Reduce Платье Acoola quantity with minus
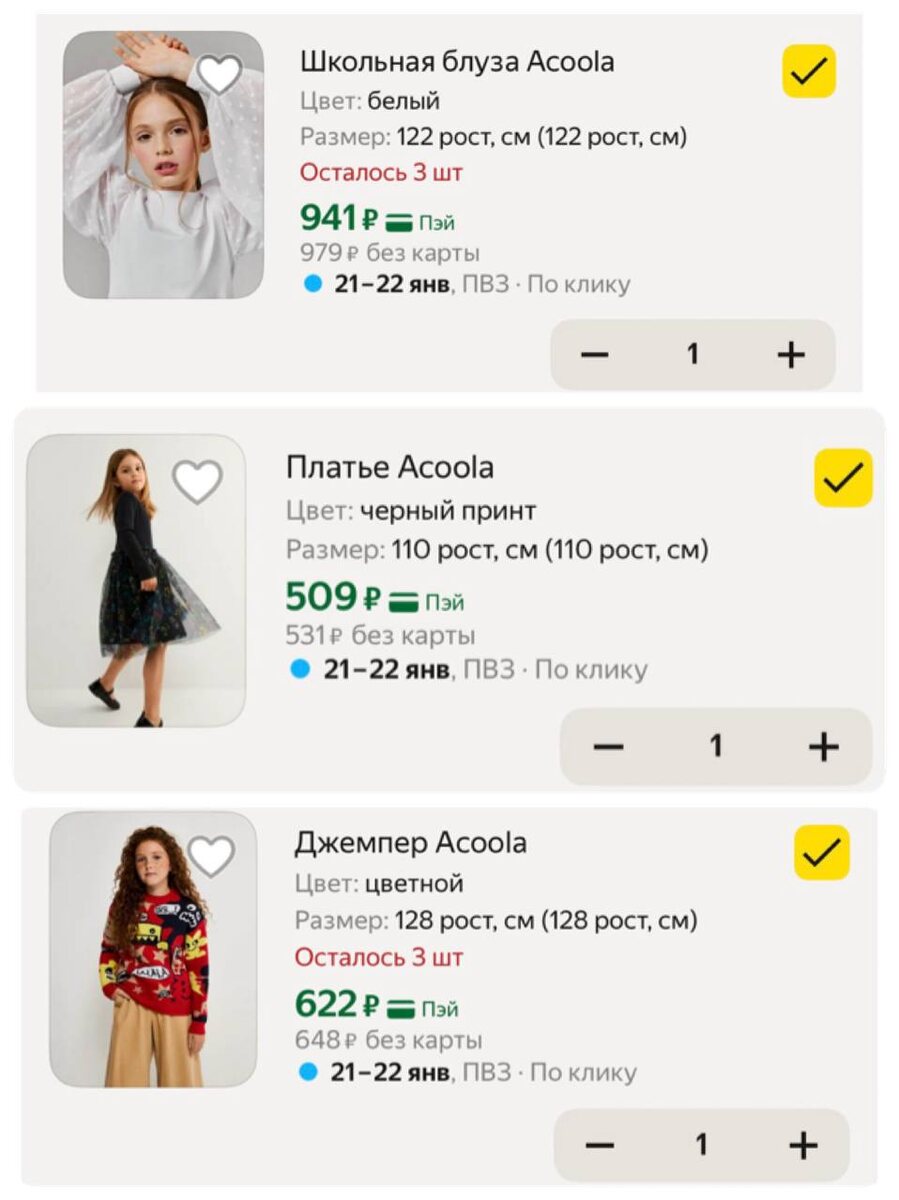Screen dimensions: 899x1200 coord(608,747)
